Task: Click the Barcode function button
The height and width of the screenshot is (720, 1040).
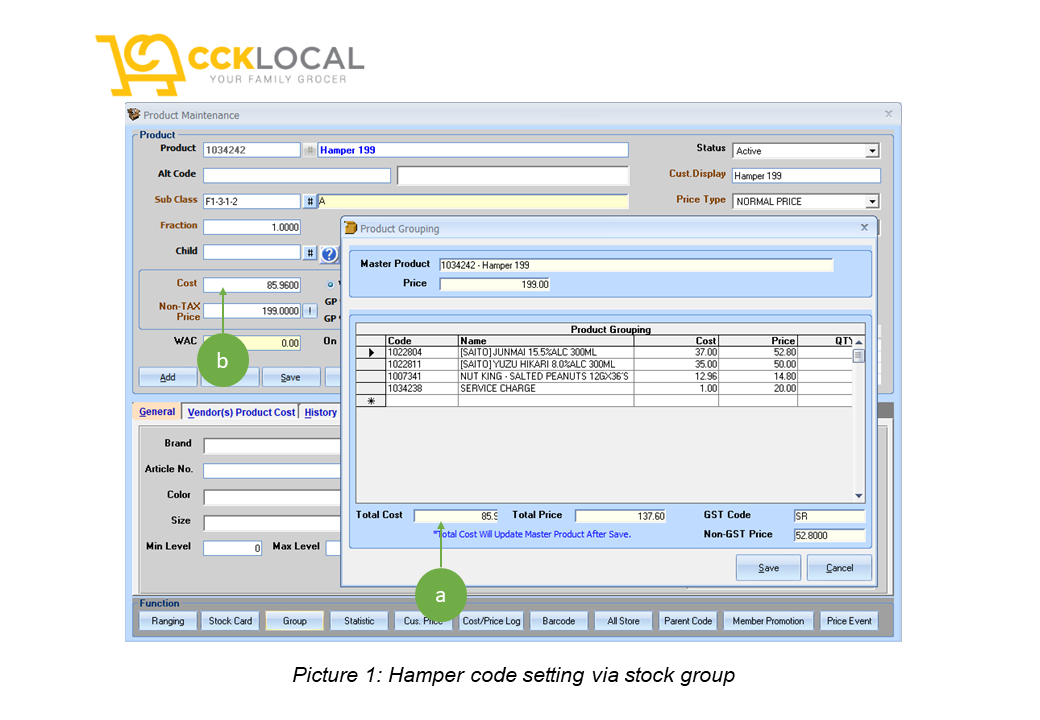Action: (x=557, y=620)
